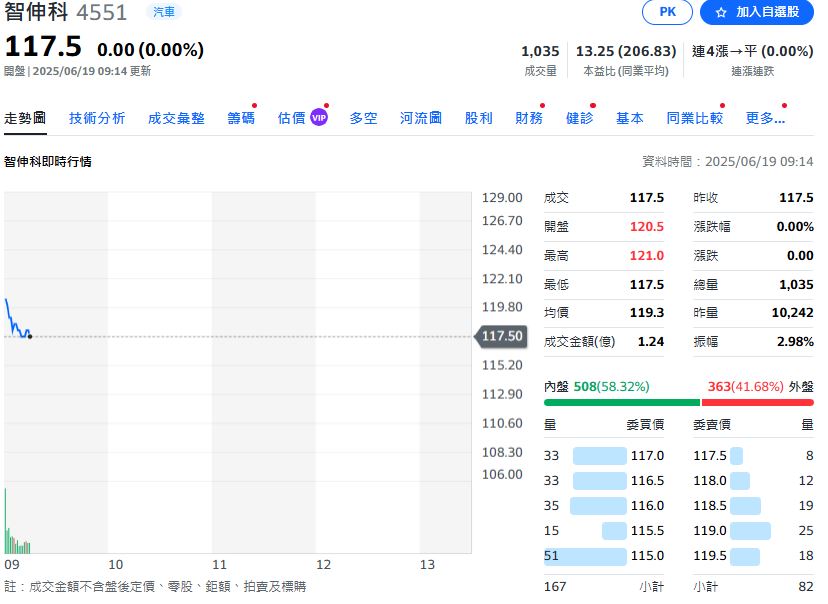This screenshot has width=828, height=604.
Task: Click the 委賣價 column header
Action: pyautogui.click(x=712, y=424)
